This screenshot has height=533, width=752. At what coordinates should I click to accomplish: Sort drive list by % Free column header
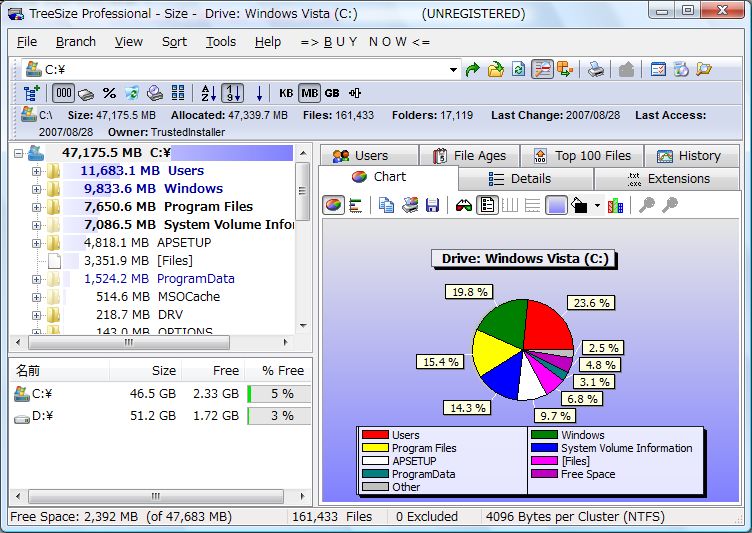click(278, 371)
